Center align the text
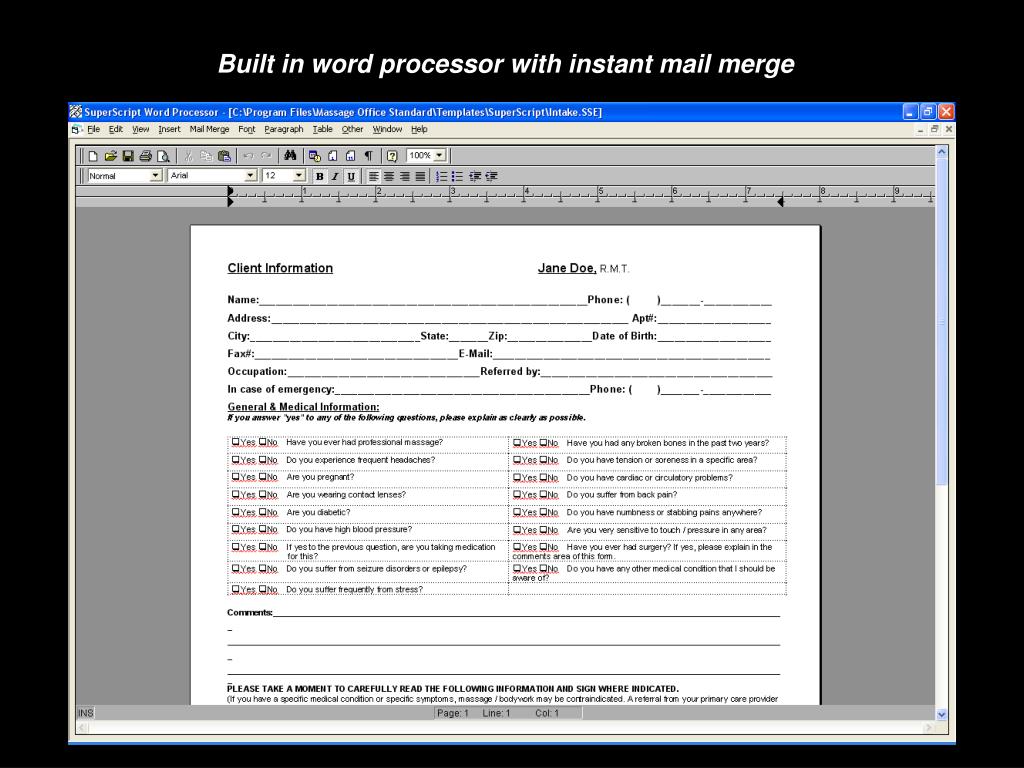This screenshot has width=1024, height=768. point(389,176)
